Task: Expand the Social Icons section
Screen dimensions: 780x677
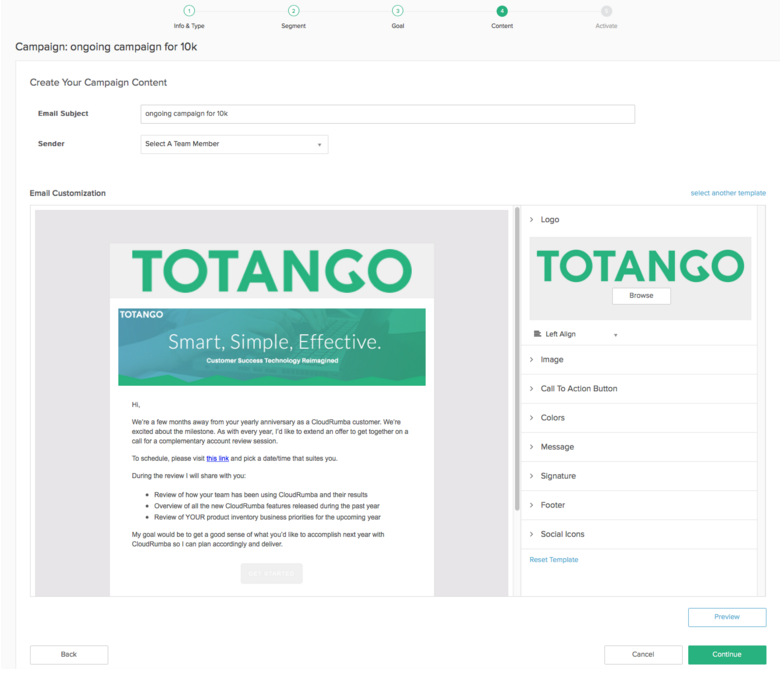Action: tap(639, 534)
